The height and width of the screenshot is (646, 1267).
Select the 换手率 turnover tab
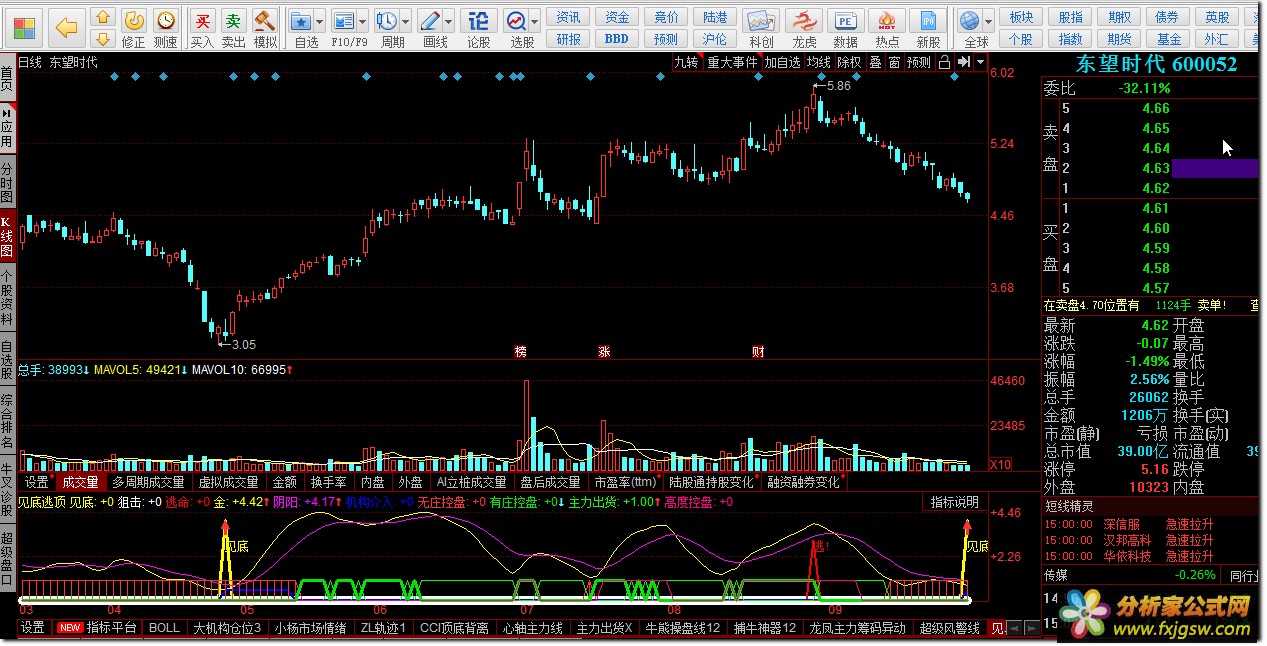pos(327,482)
